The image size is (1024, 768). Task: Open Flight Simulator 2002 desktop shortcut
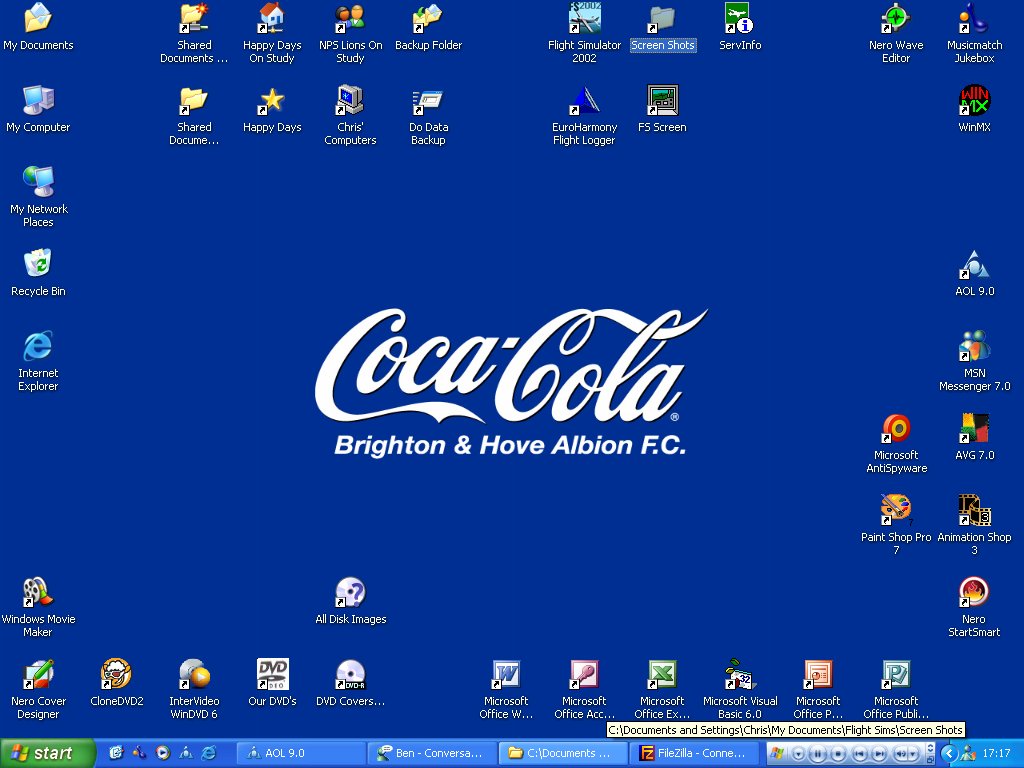tap(584, 33)
